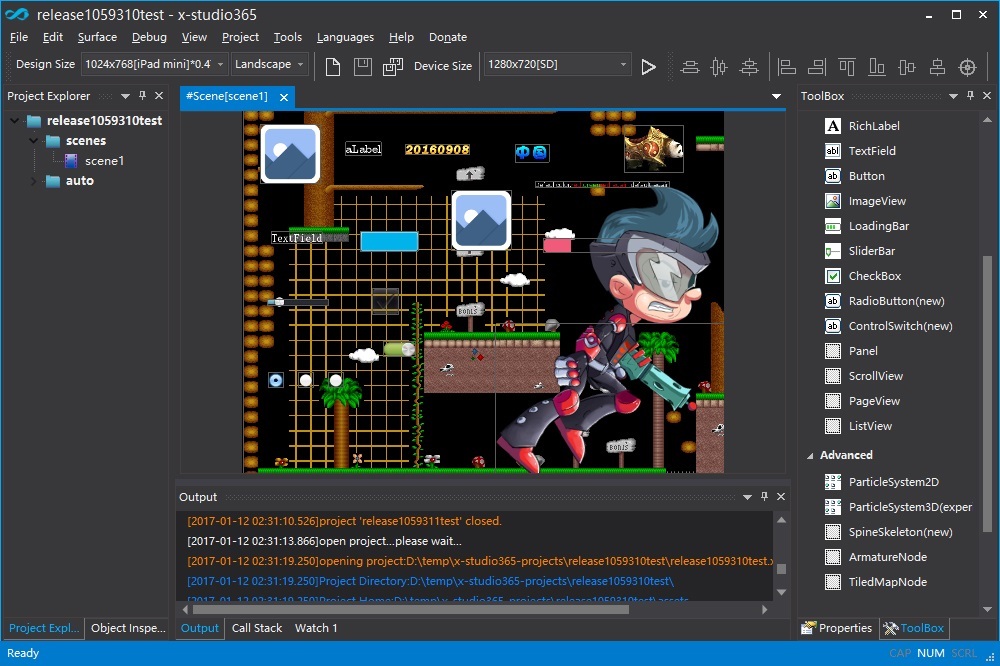This screenshot has height=666, width=1000.
Task: Click the Output vertical scrollbar thumb
Action: 781,568
